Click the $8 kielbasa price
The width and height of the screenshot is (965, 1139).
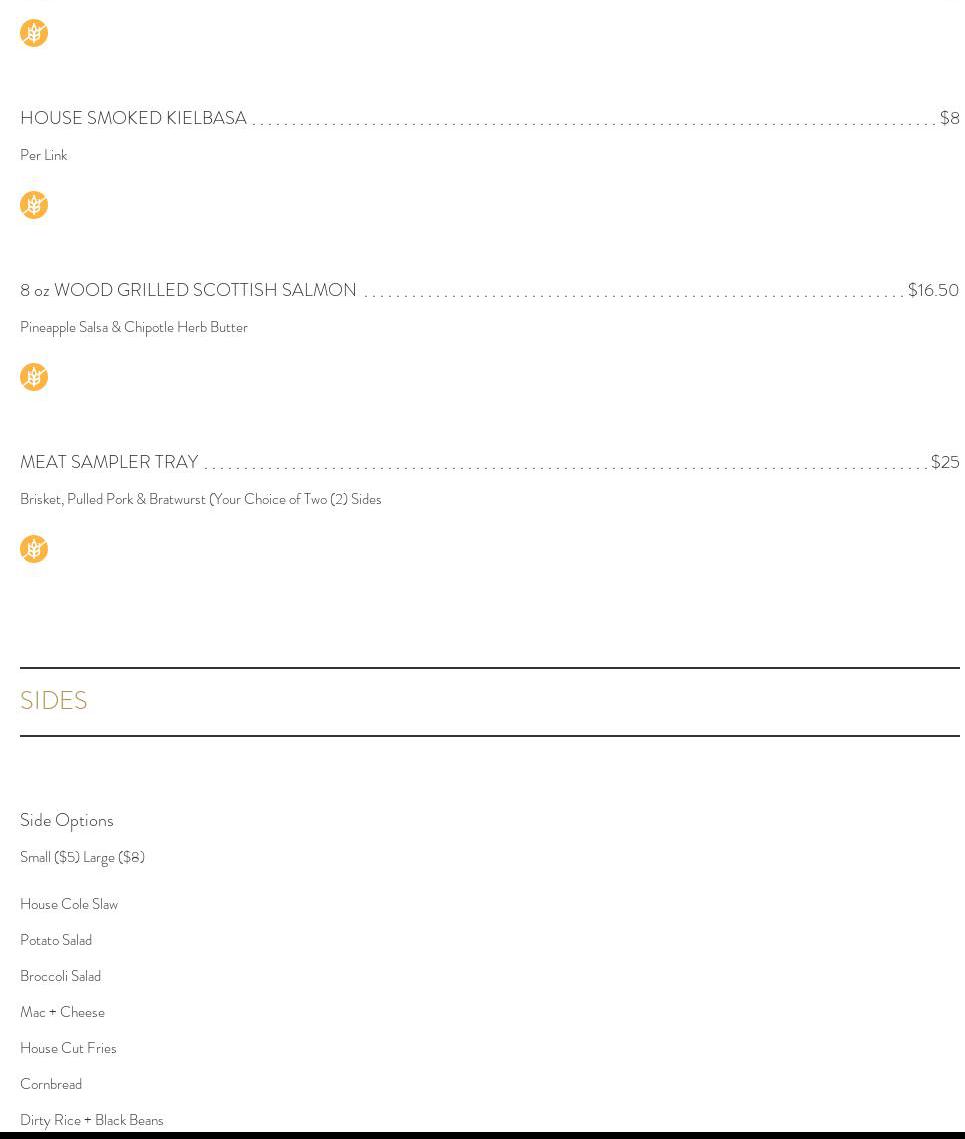tap(949, 118)
